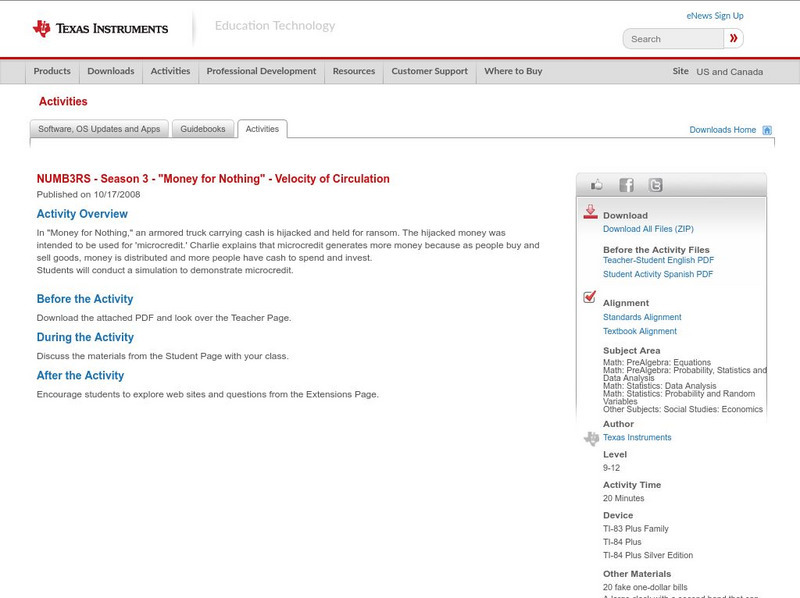Click the After the Activity heading

point(80,376)
